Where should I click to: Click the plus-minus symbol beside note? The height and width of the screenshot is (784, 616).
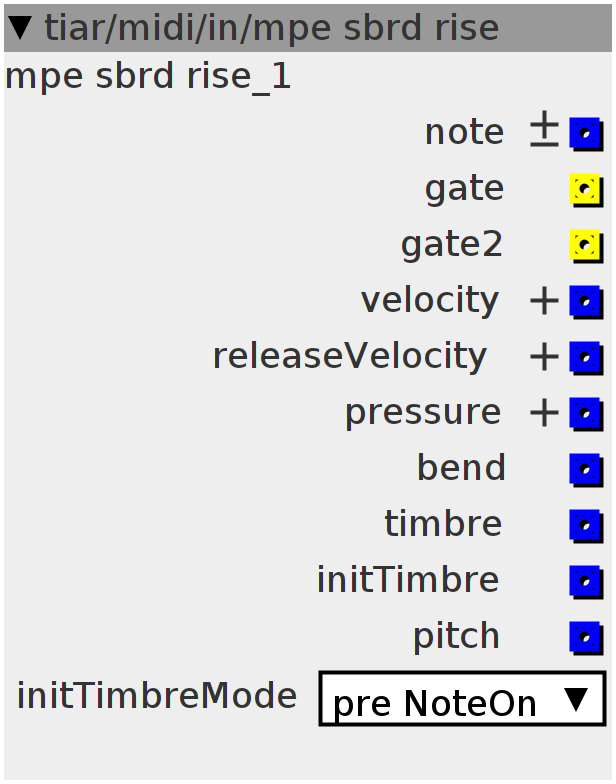pyautogui.click(x=544, y=130)
